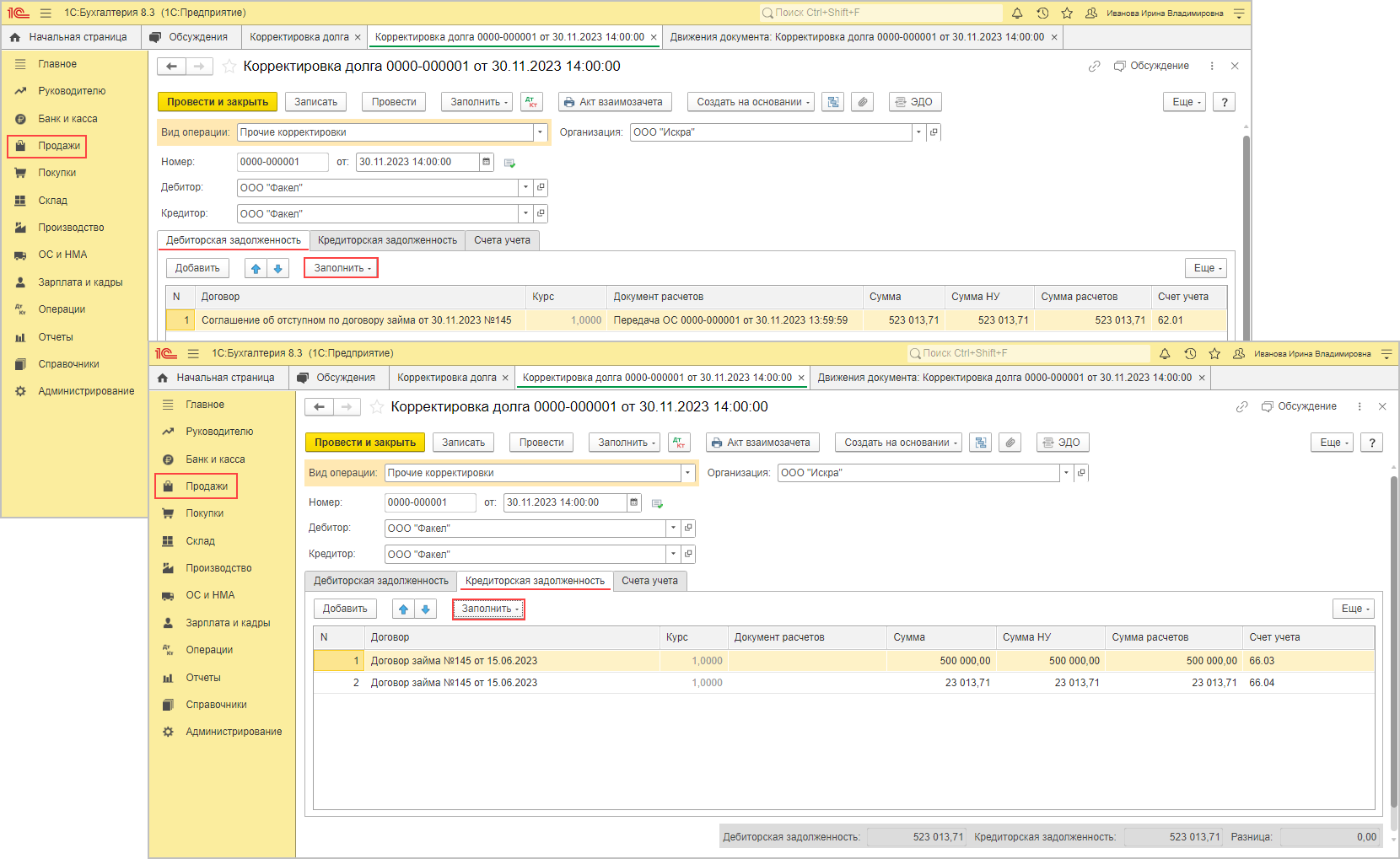
Task: Open Движения документа tab in front window
Action: [1004, 378]
